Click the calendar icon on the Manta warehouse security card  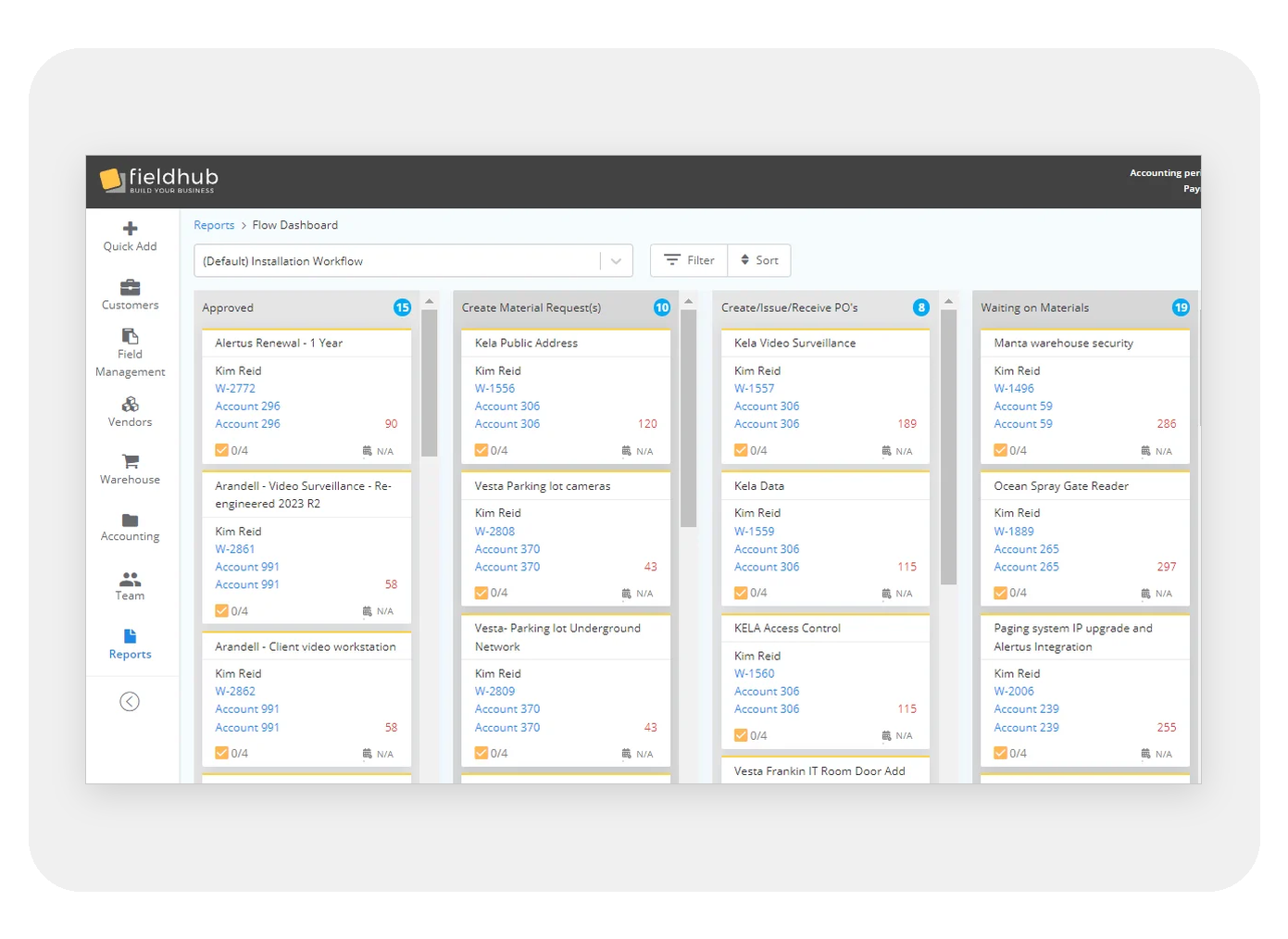(1145, 451)
